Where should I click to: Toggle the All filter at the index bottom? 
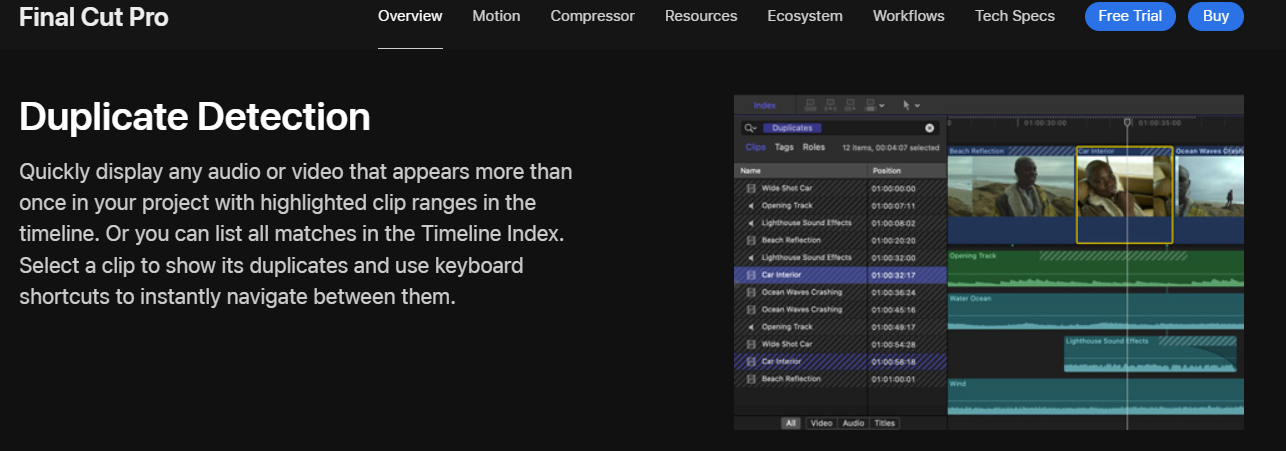(x=792, y=423)
